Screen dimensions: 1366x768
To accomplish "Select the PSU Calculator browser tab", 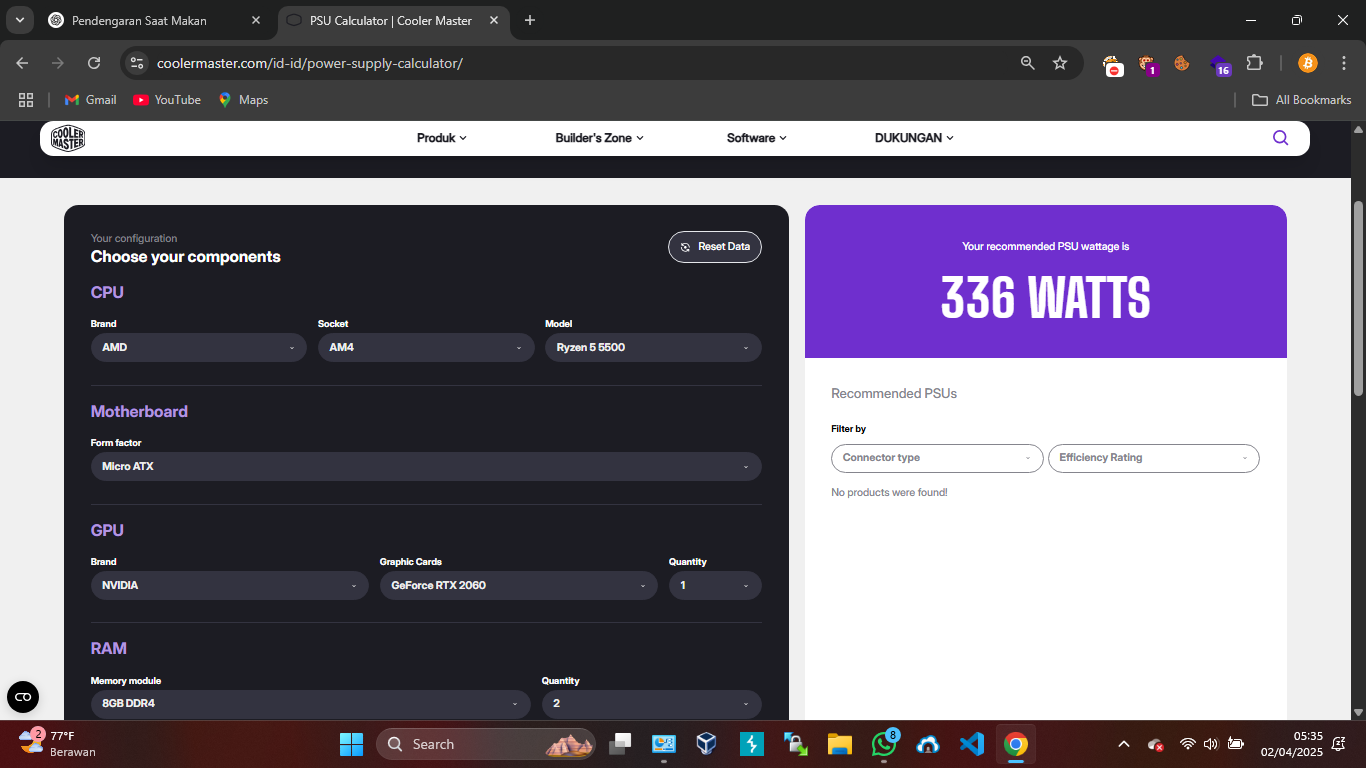I will pyautogui.click(x=394, y=20).
